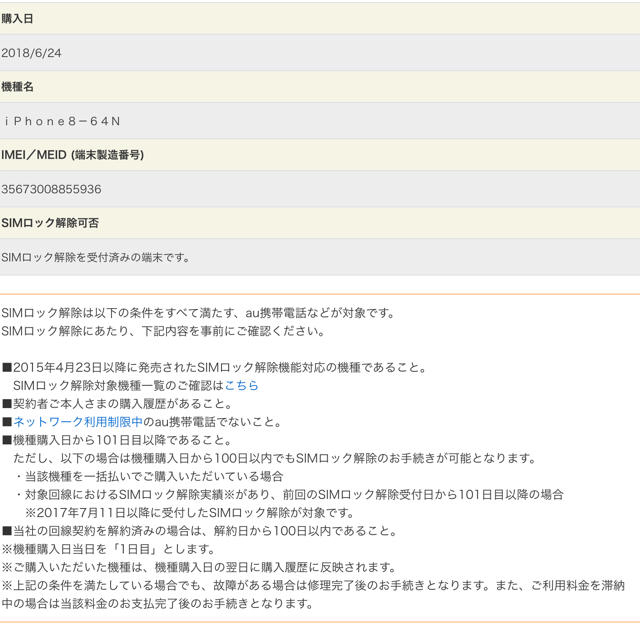Open the こちら link for eligible models
This screenshot has width=640, height=640.
pyautogui.click(x=242, y=385)
